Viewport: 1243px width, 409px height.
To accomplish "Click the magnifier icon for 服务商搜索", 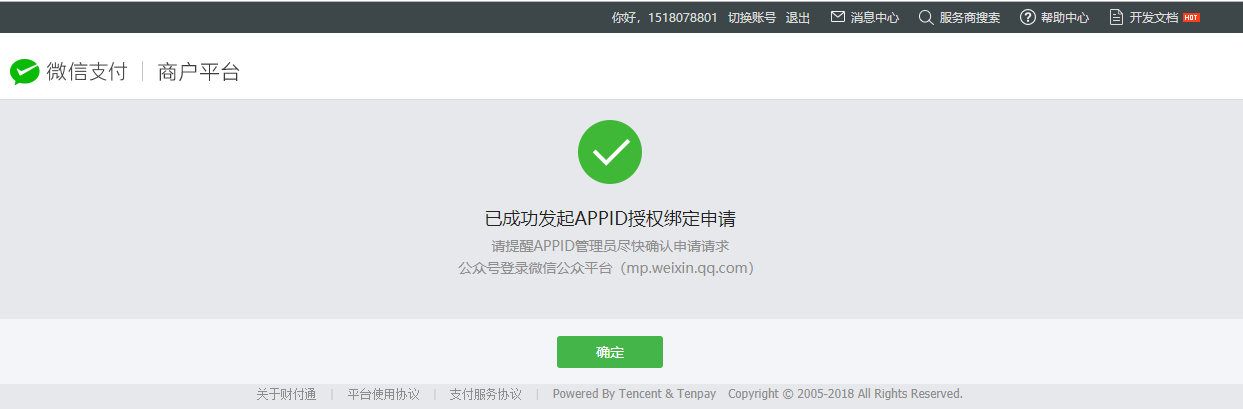I will pos(926,17).
